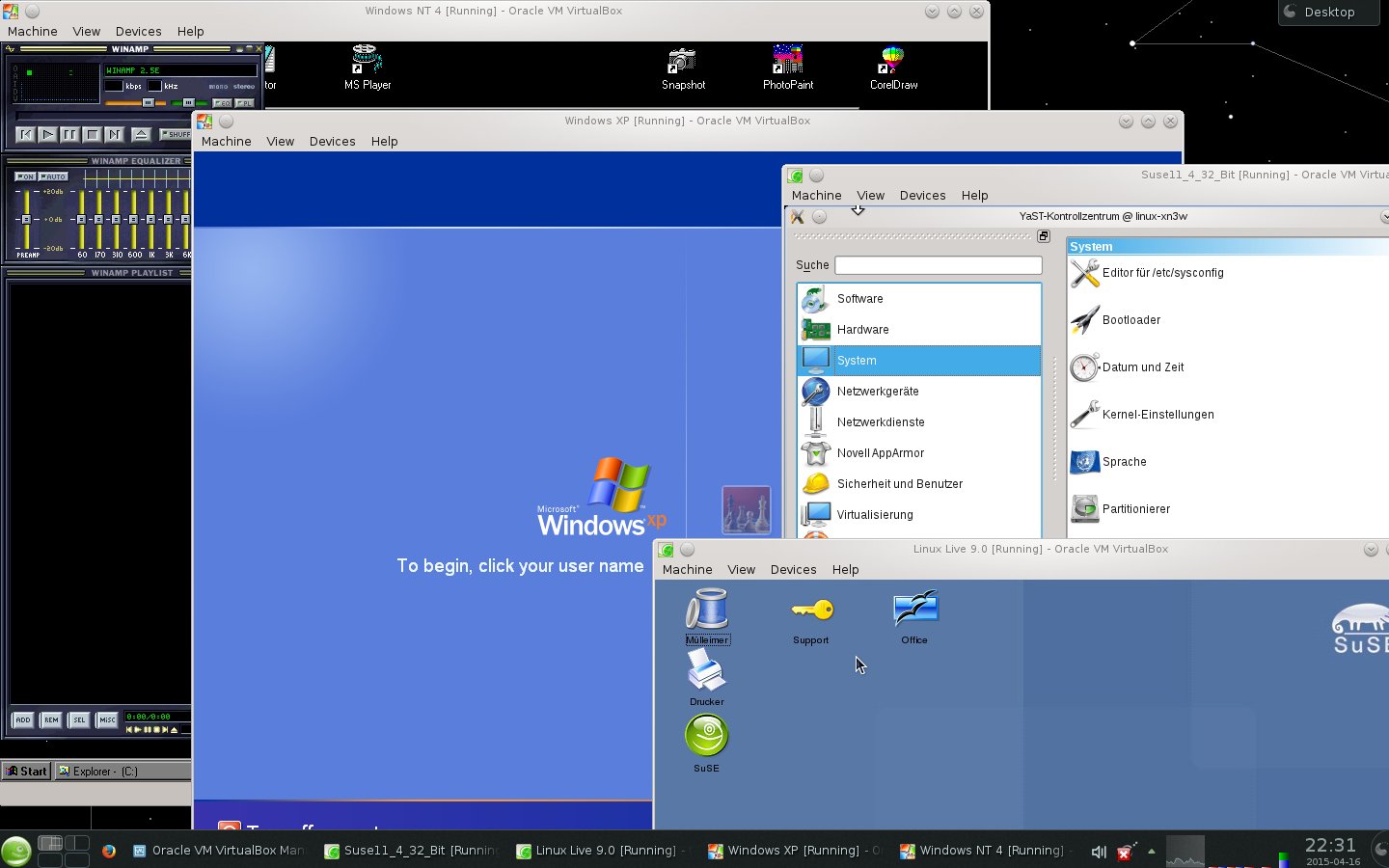
Task: Adjust Winamp volume slider
Action: (x=136, y=102)
